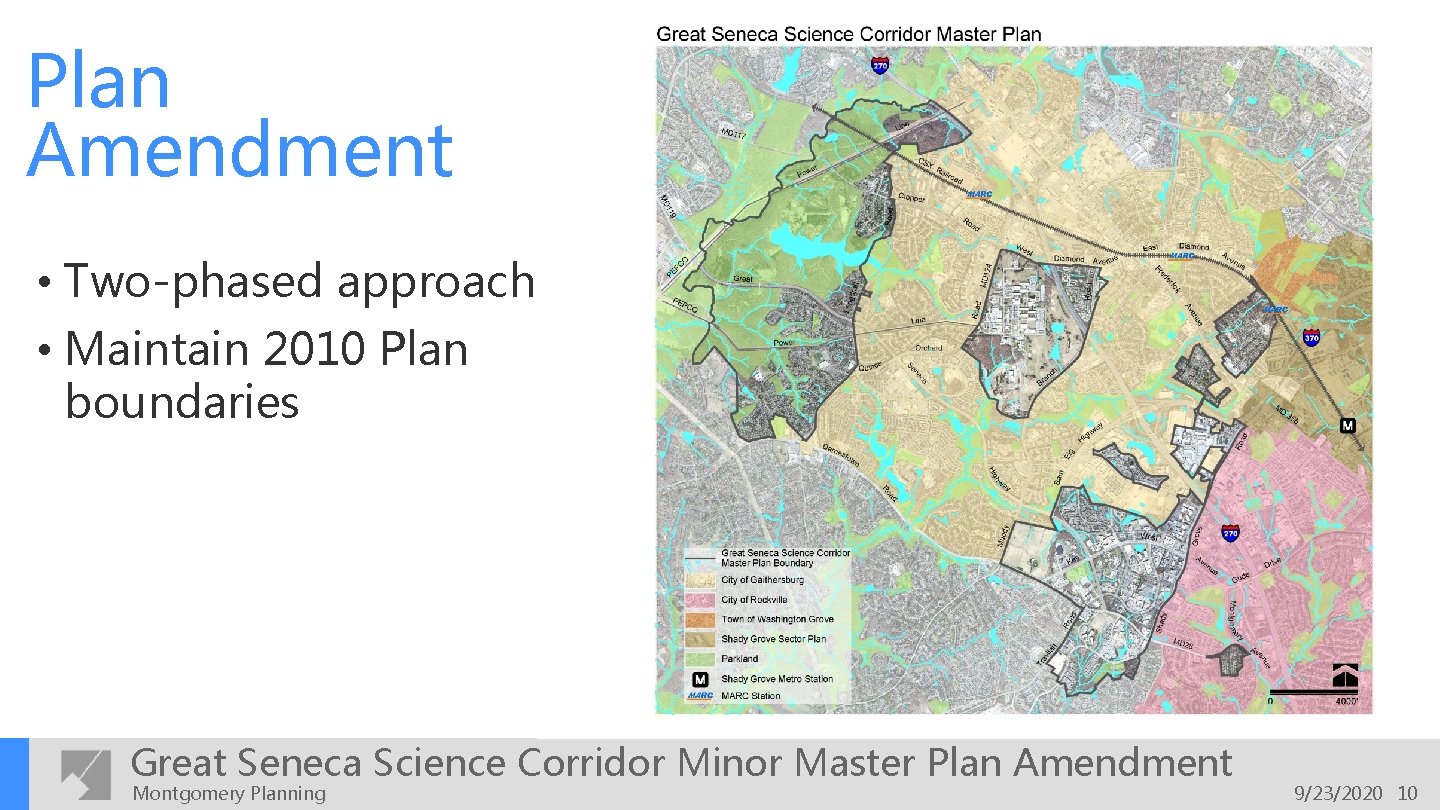Click the north-arrow house icon below the map

click(1346, 674)
